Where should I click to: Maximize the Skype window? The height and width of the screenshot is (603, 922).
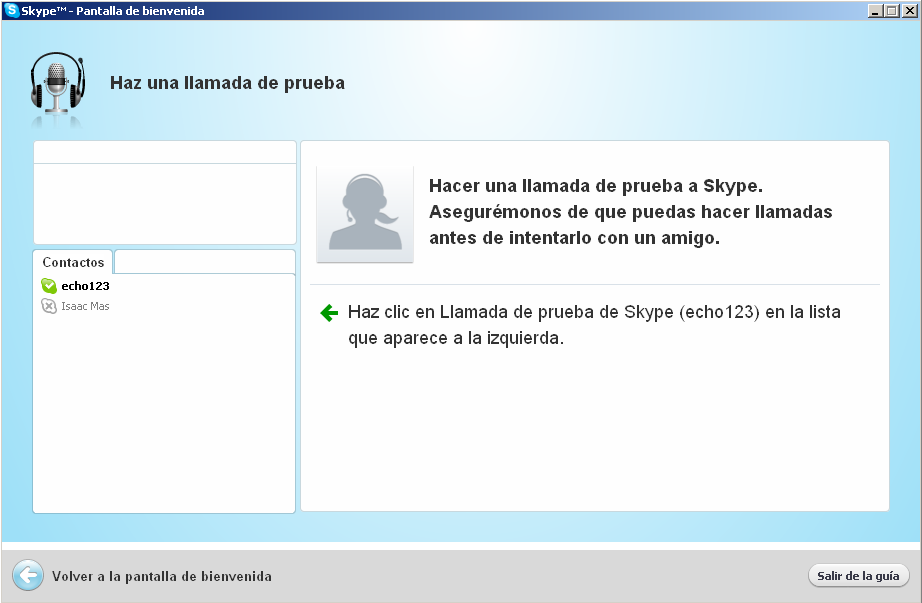point(892,11)
